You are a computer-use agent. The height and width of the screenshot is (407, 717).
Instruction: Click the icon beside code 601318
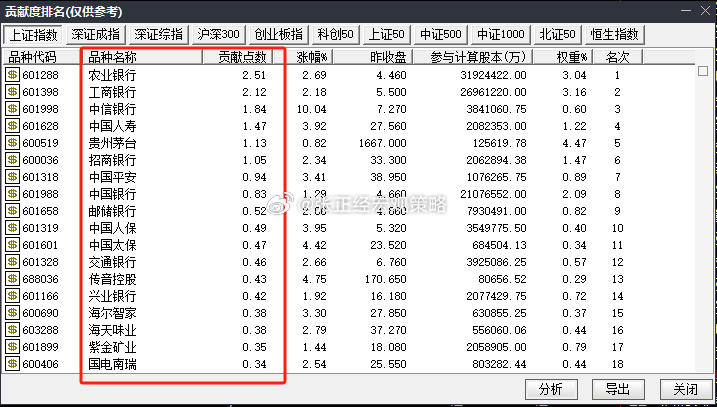[12, 177]
